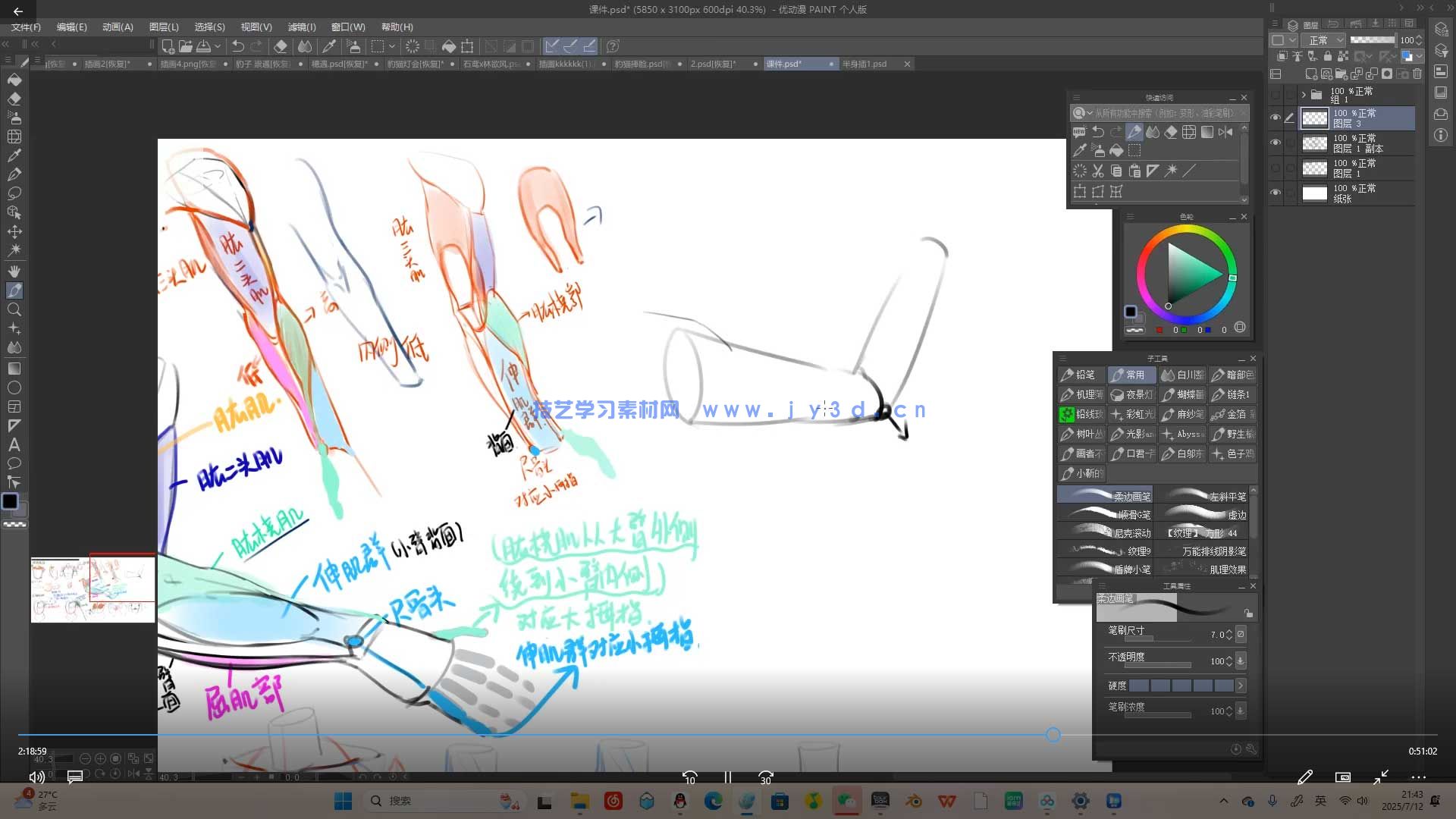Viewport: 1456px width, 819px height.
Task: Open the 正常 blending mode dropdown
Action: point(1324,40)
